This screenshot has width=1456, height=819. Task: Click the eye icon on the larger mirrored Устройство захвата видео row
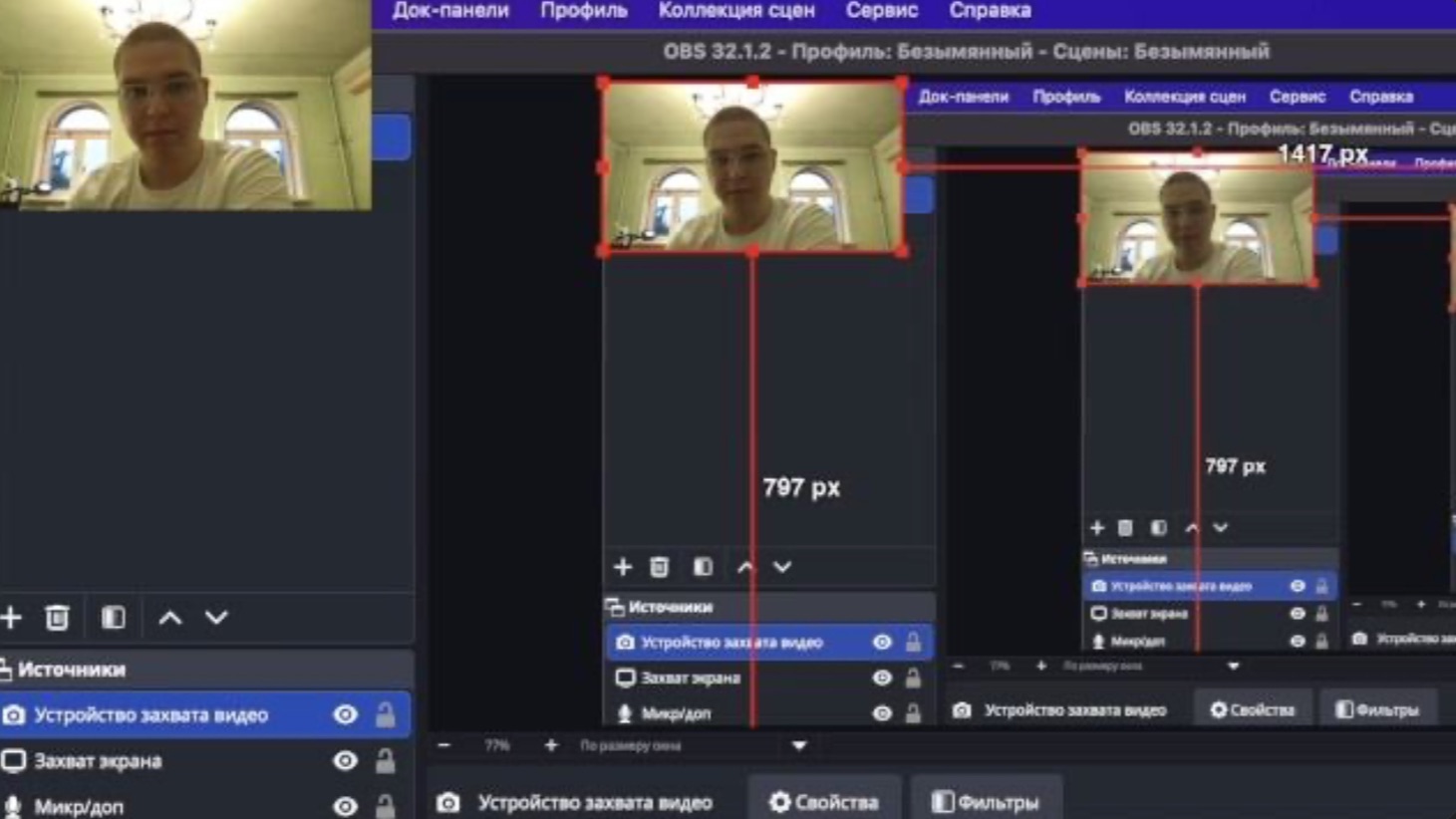882,643
